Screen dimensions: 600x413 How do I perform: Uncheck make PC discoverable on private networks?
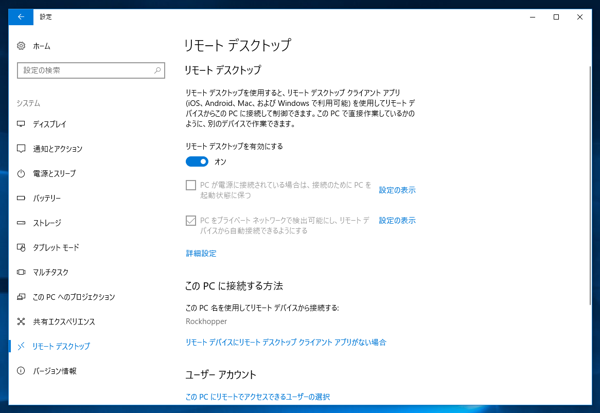191,220
